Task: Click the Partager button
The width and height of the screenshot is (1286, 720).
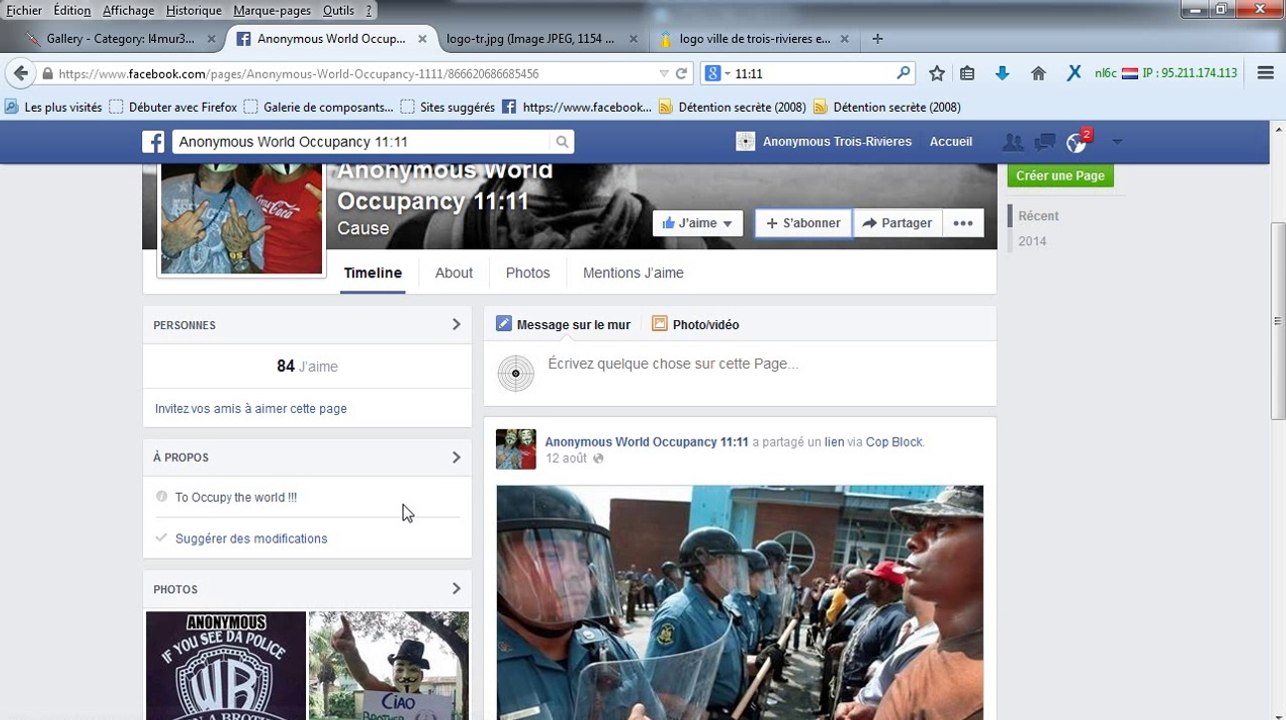Action: pos(897,223)
